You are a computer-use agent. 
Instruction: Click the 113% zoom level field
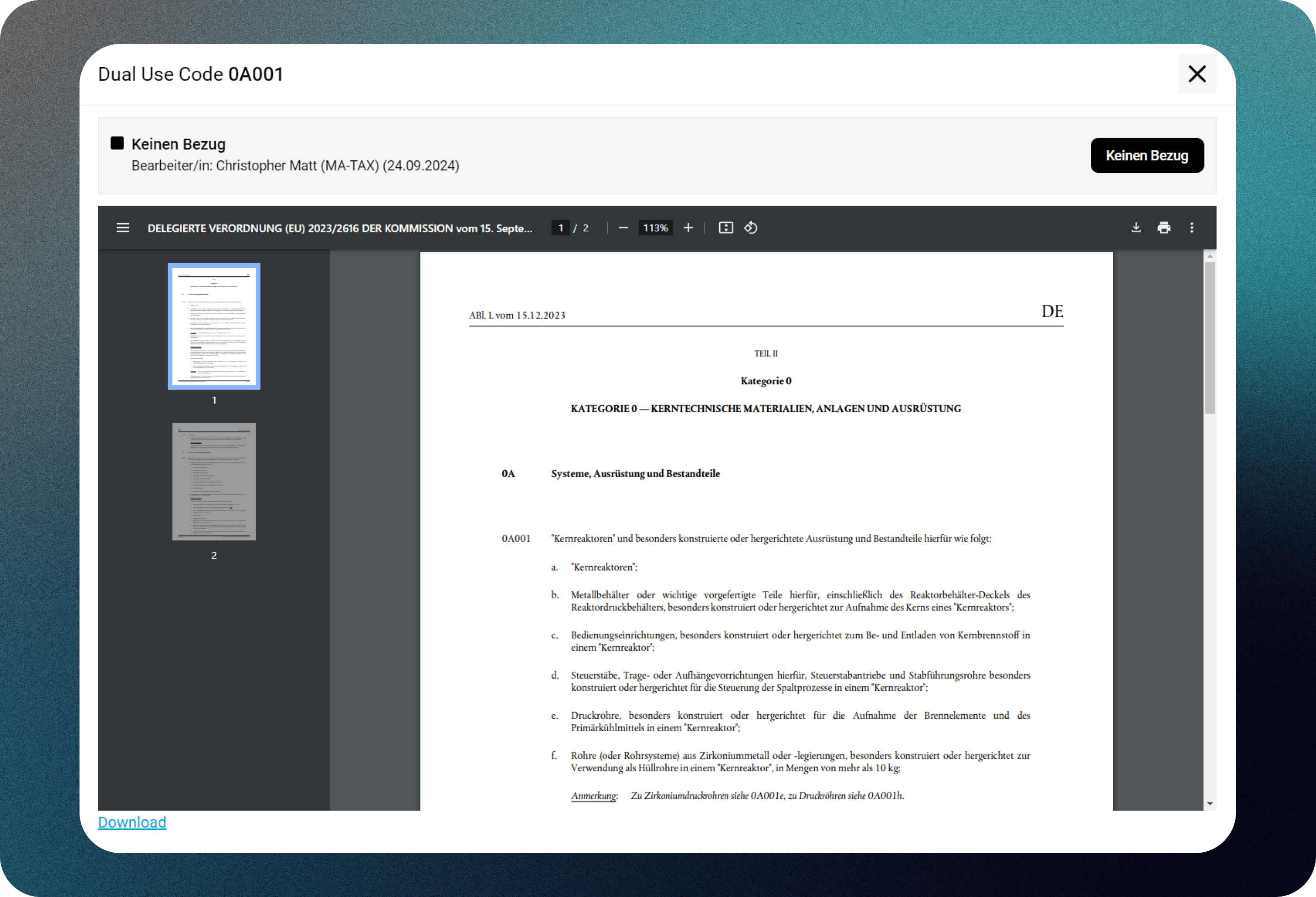coord(655,228)
